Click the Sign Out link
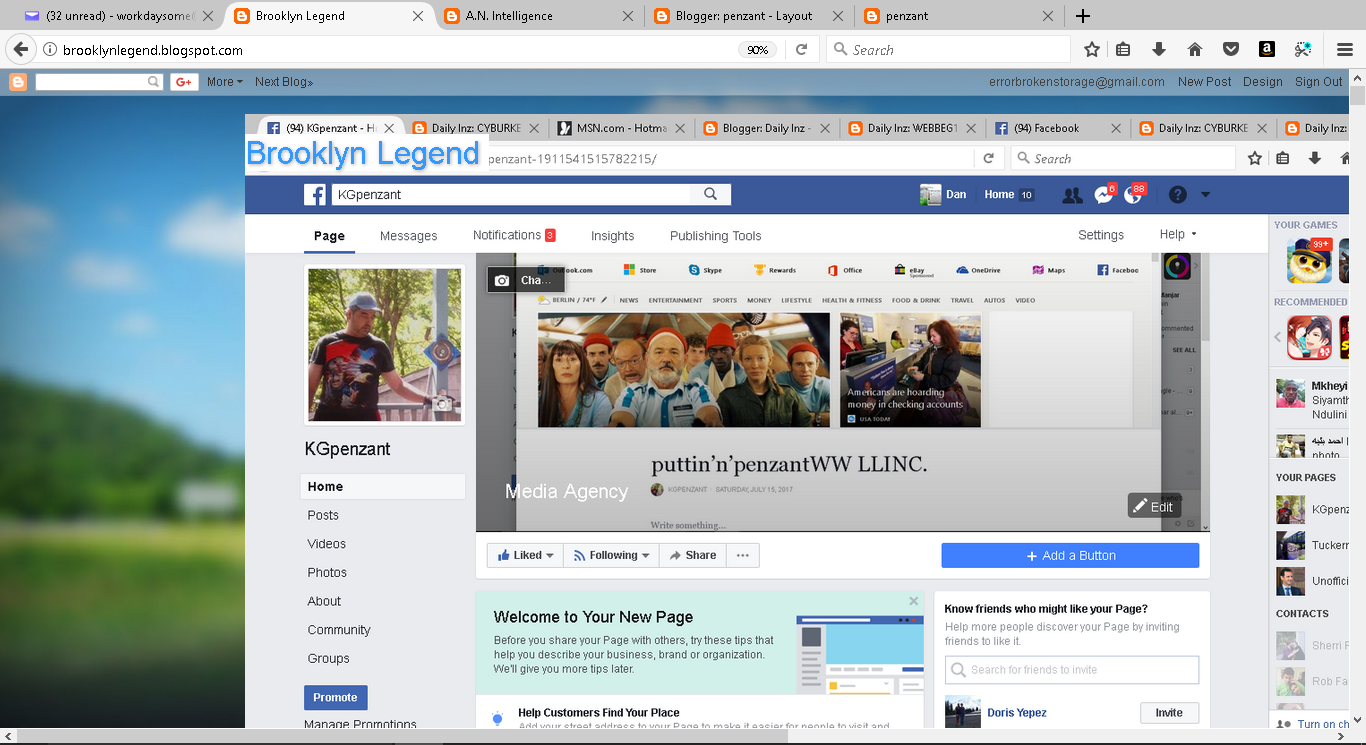The image size is (1366, 745). click(x=1318, y=82)
